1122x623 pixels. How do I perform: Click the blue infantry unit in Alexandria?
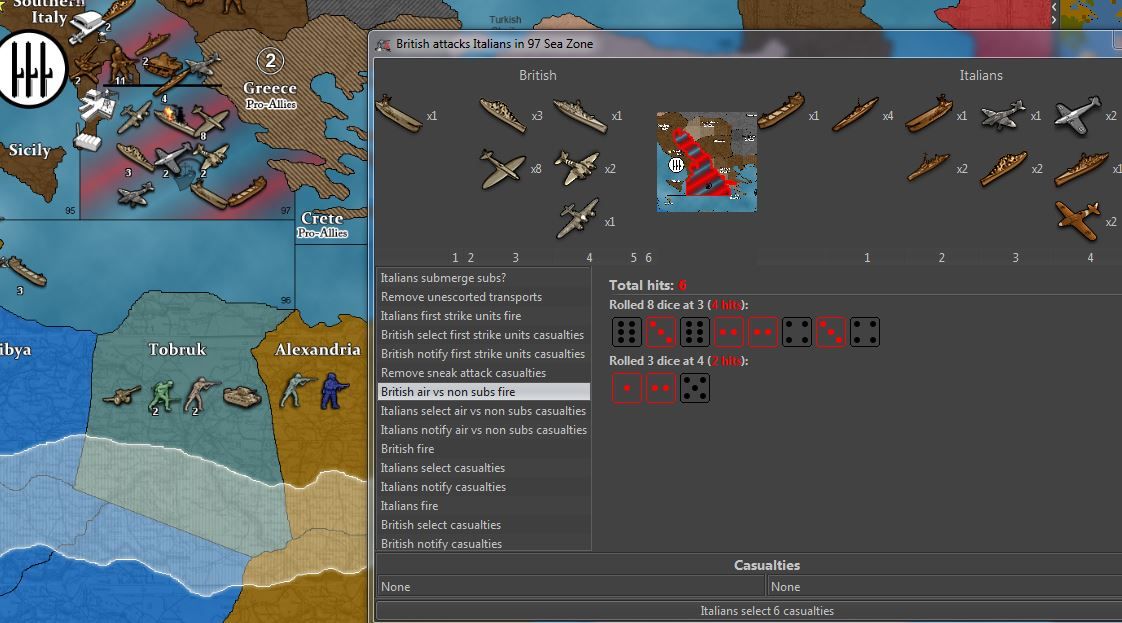click(x=329, y=391)
